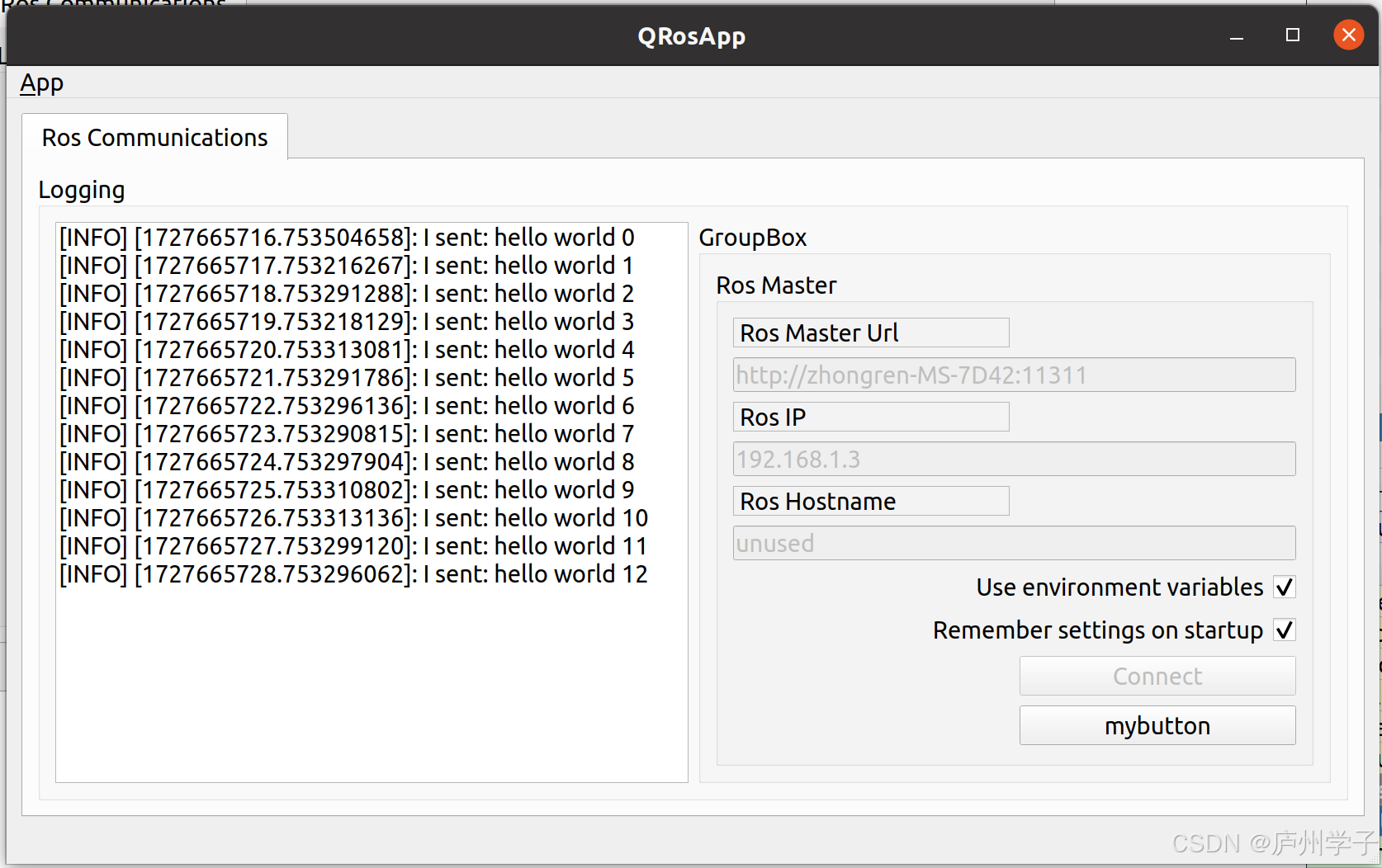Select the Ros Communications tab

155,137
